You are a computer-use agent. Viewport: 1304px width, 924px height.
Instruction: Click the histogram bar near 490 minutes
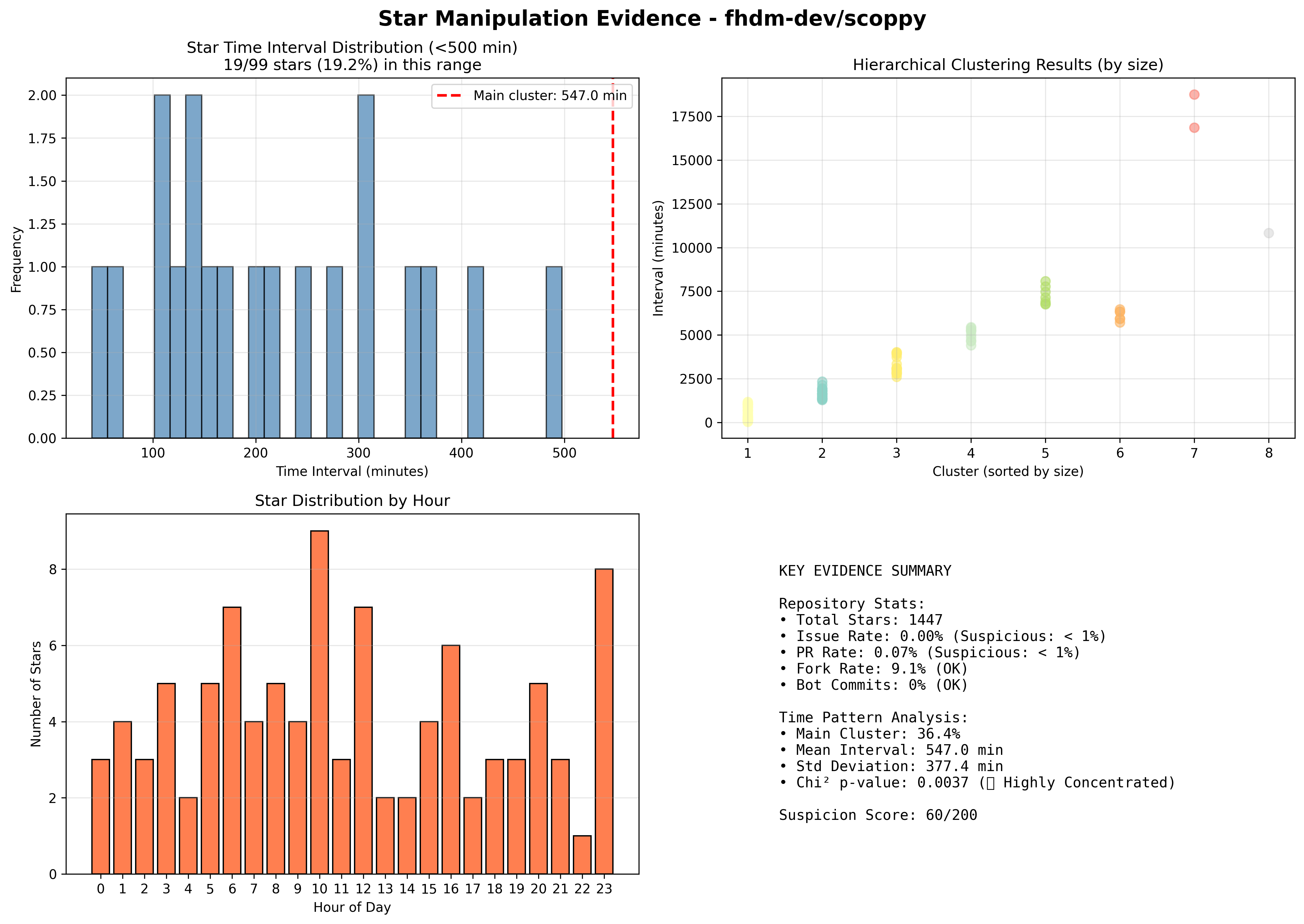[554, 352]
